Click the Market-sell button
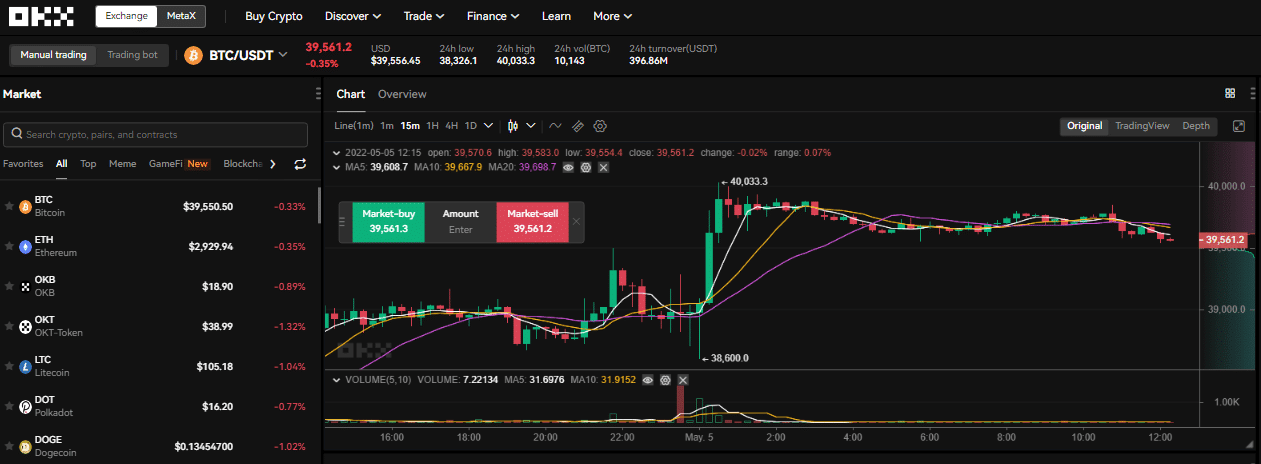The width and height of the screenshot is (1261, 464). (x=532, y=221)
